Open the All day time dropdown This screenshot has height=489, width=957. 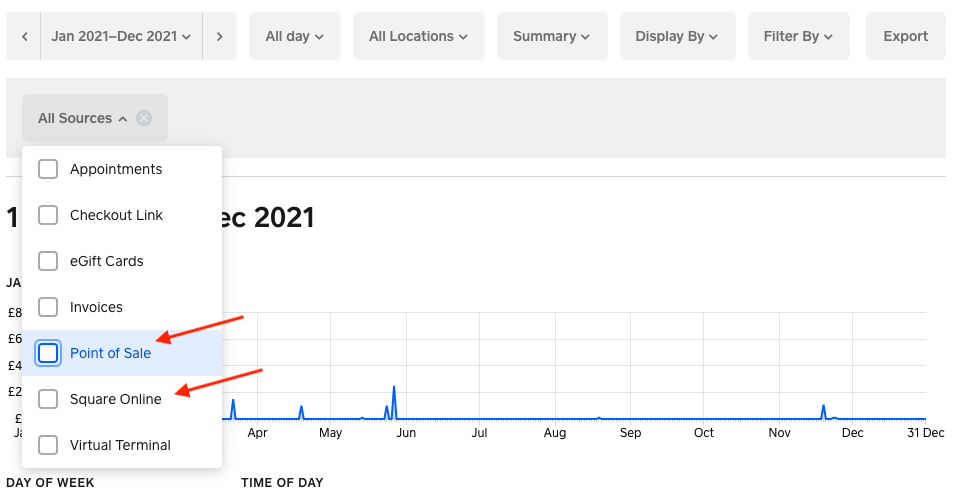tap(294, 36)
